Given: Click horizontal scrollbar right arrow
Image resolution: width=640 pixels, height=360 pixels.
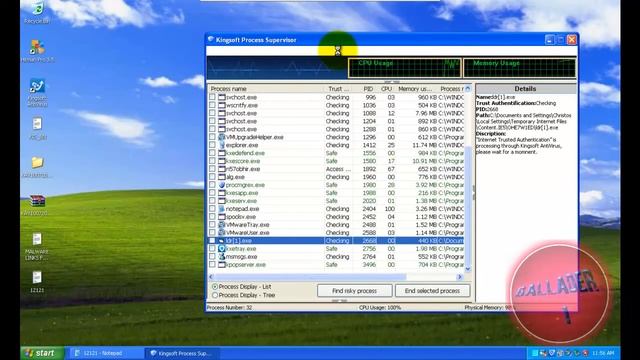Looking at the screenshot, I should pos(460,277).
